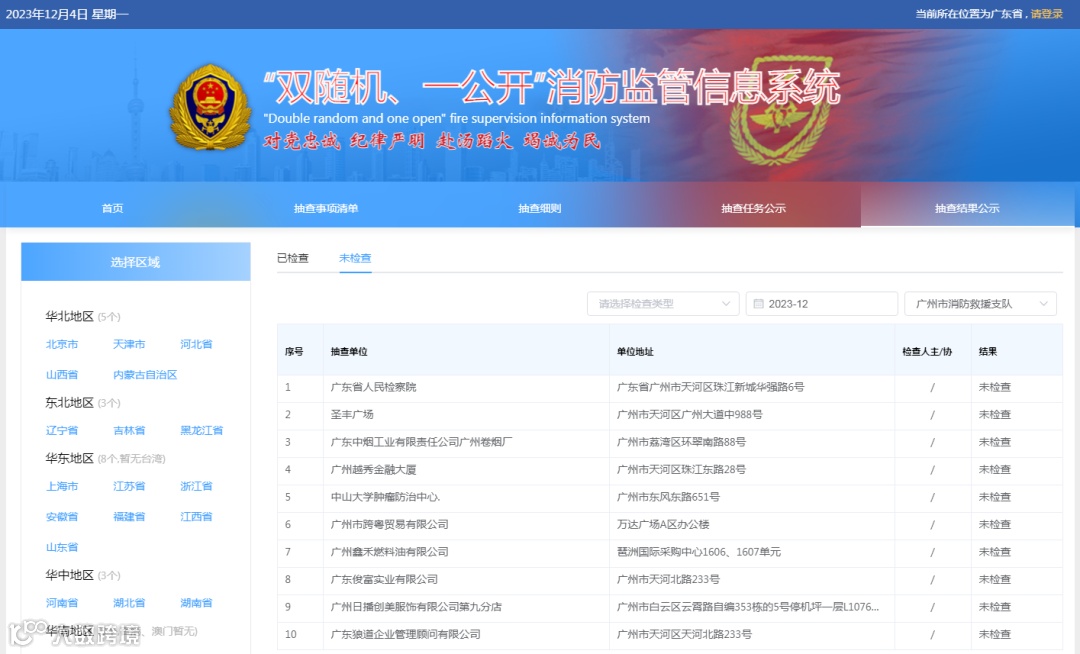Click the 东北地区 group heading
Screen dimensions: 1080x654
(x=70, y=403)
